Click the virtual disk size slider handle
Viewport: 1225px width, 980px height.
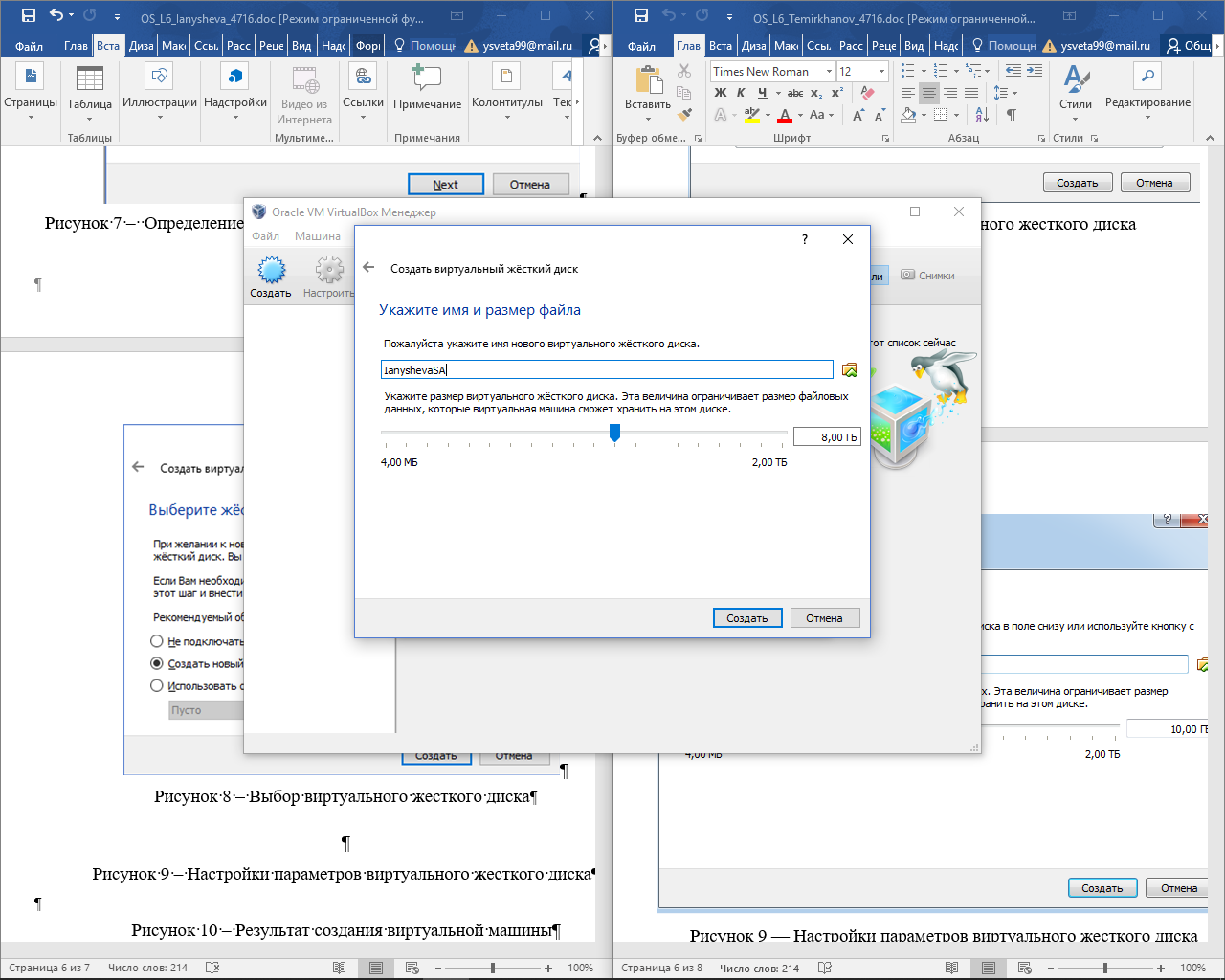tap(614, 434)
